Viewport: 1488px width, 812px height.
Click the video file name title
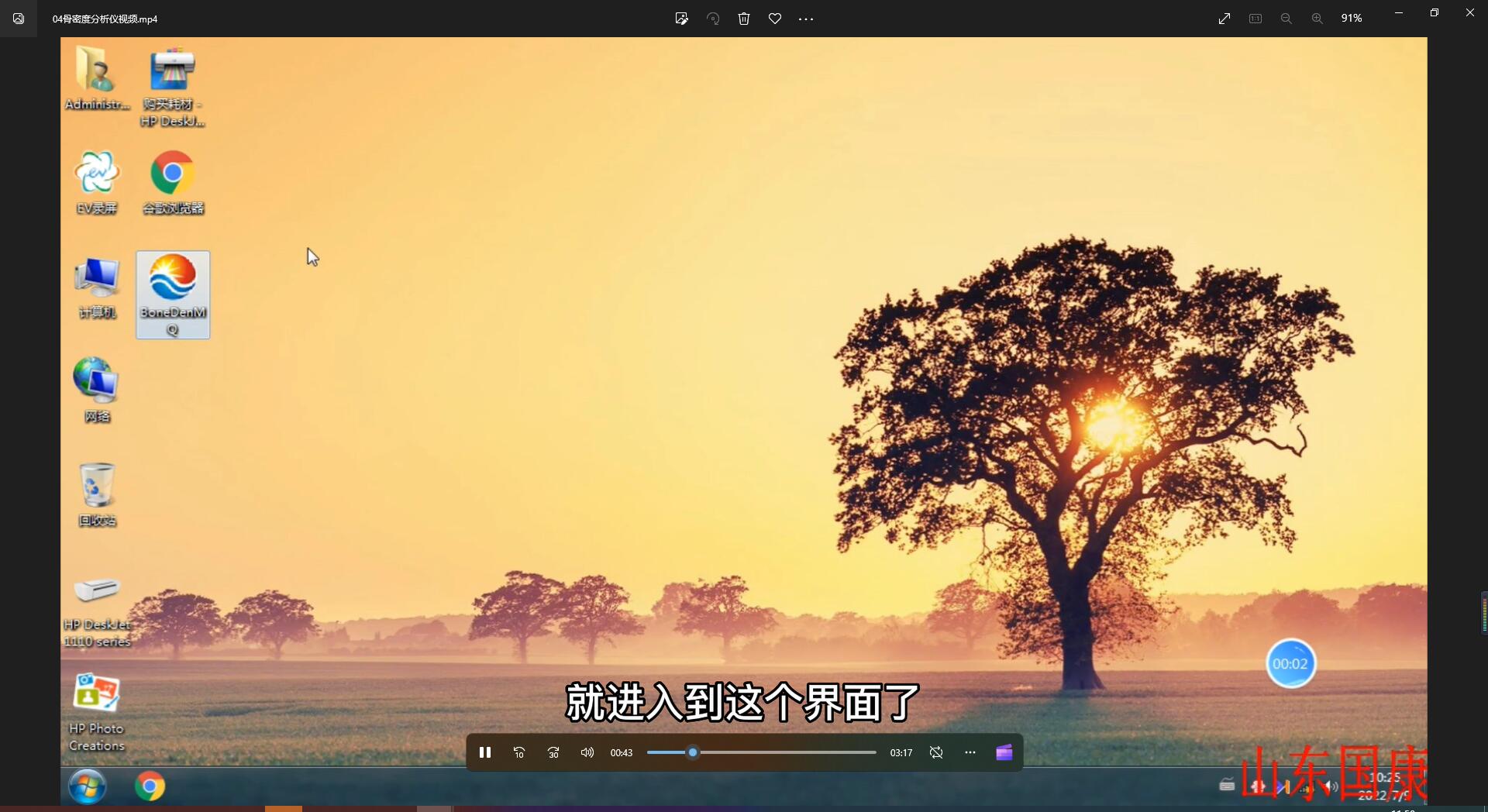(x=105, y=19)
